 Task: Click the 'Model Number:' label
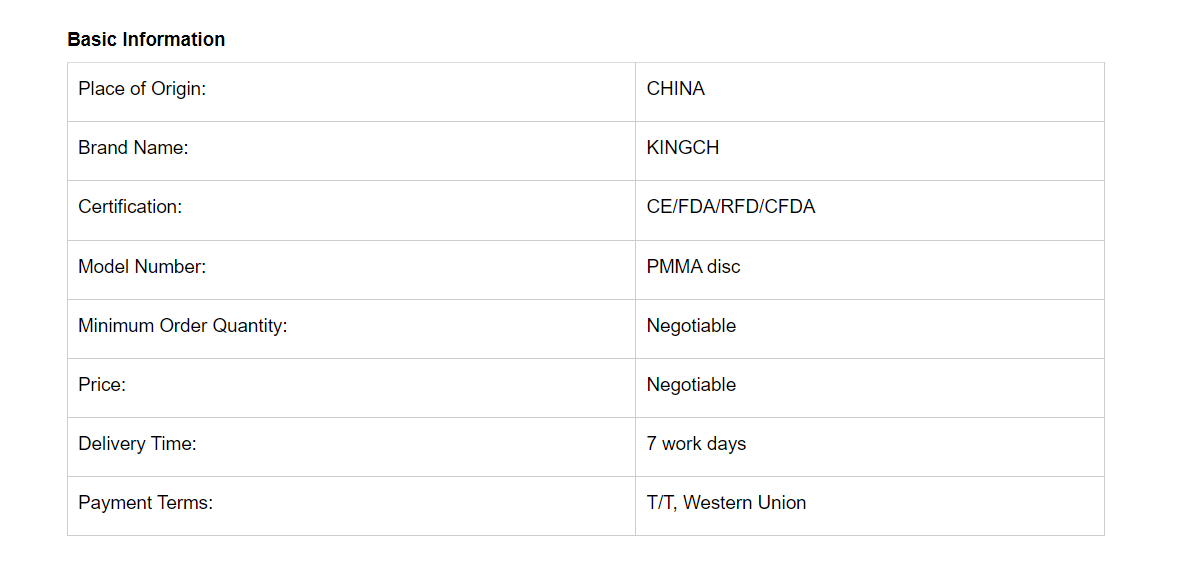142,267
